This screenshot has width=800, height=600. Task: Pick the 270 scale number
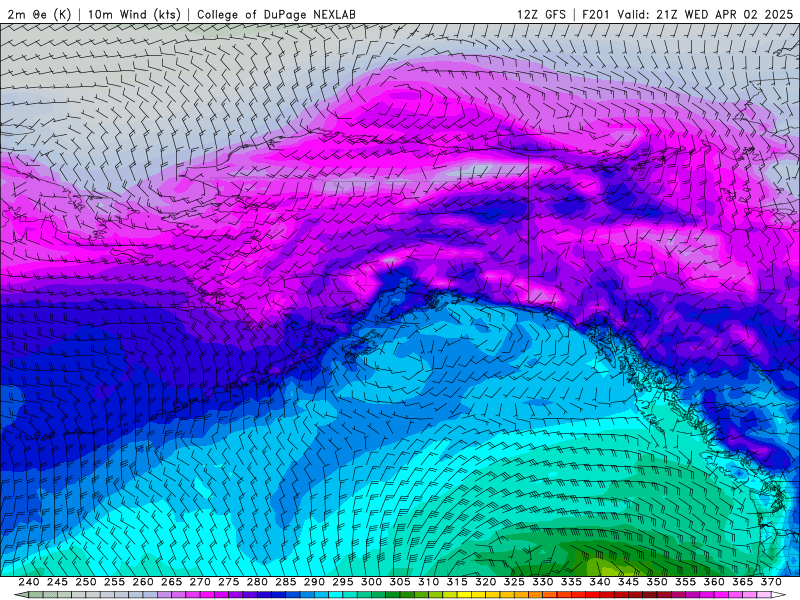coord(200,582)
